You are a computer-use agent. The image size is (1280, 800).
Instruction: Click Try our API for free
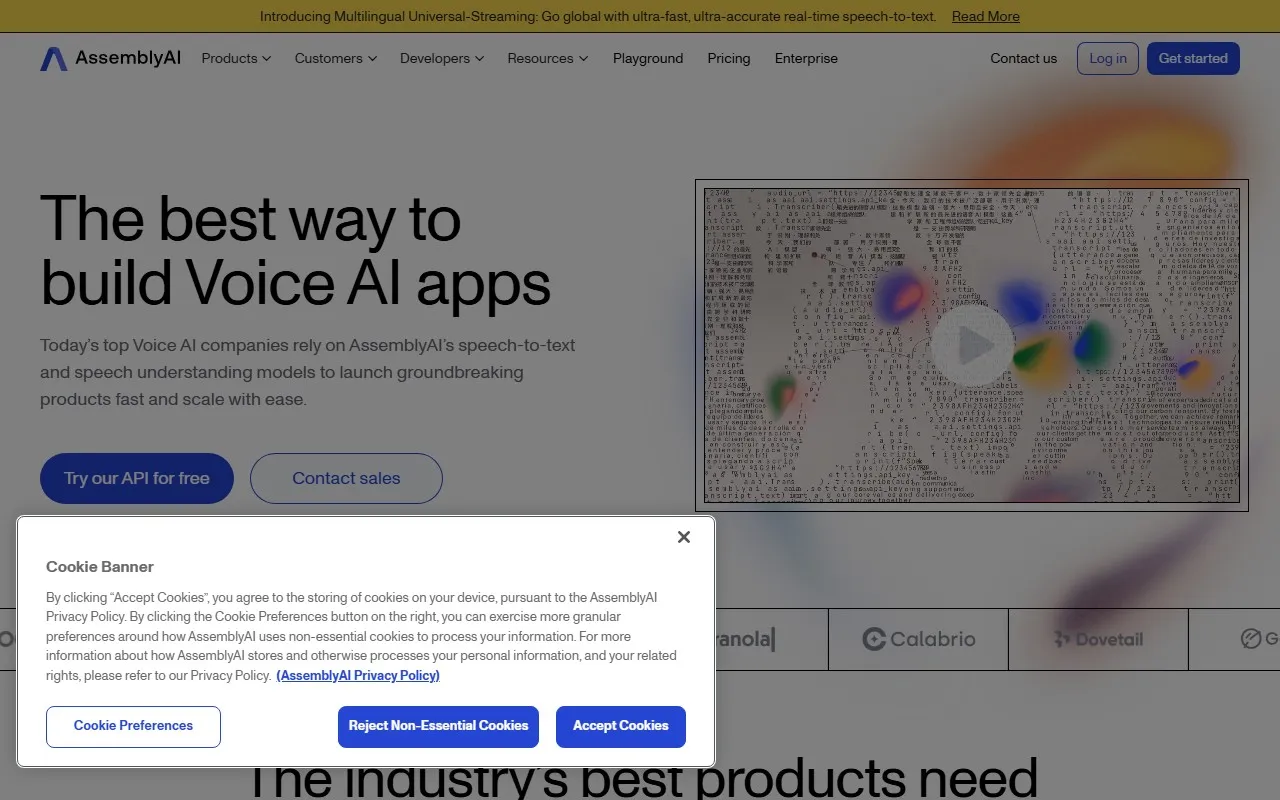click(137, 478)
